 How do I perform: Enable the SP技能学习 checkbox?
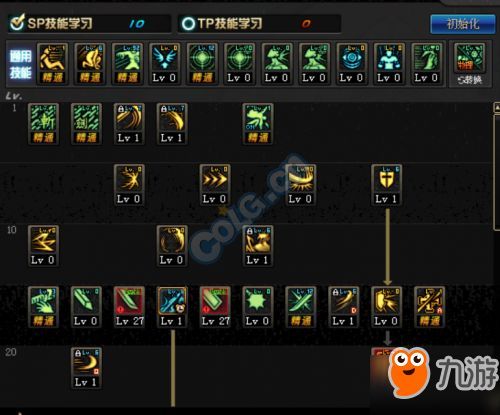pyautogui.click(x=17, y=23)
